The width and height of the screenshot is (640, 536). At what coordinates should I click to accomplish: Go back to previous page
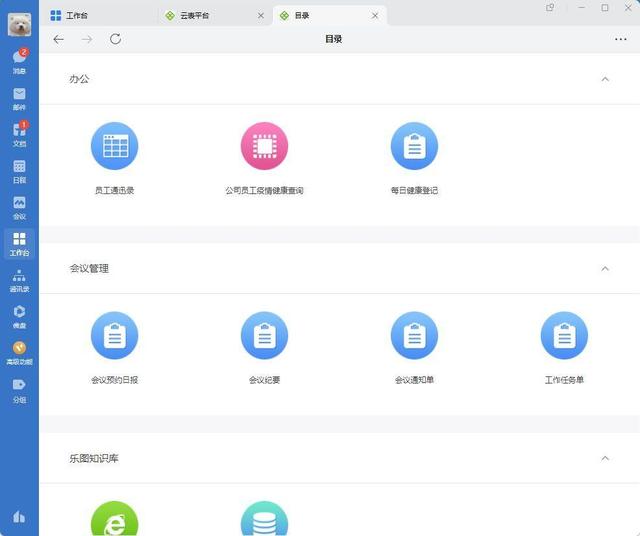pyautogui.click(x=58, y=39)
